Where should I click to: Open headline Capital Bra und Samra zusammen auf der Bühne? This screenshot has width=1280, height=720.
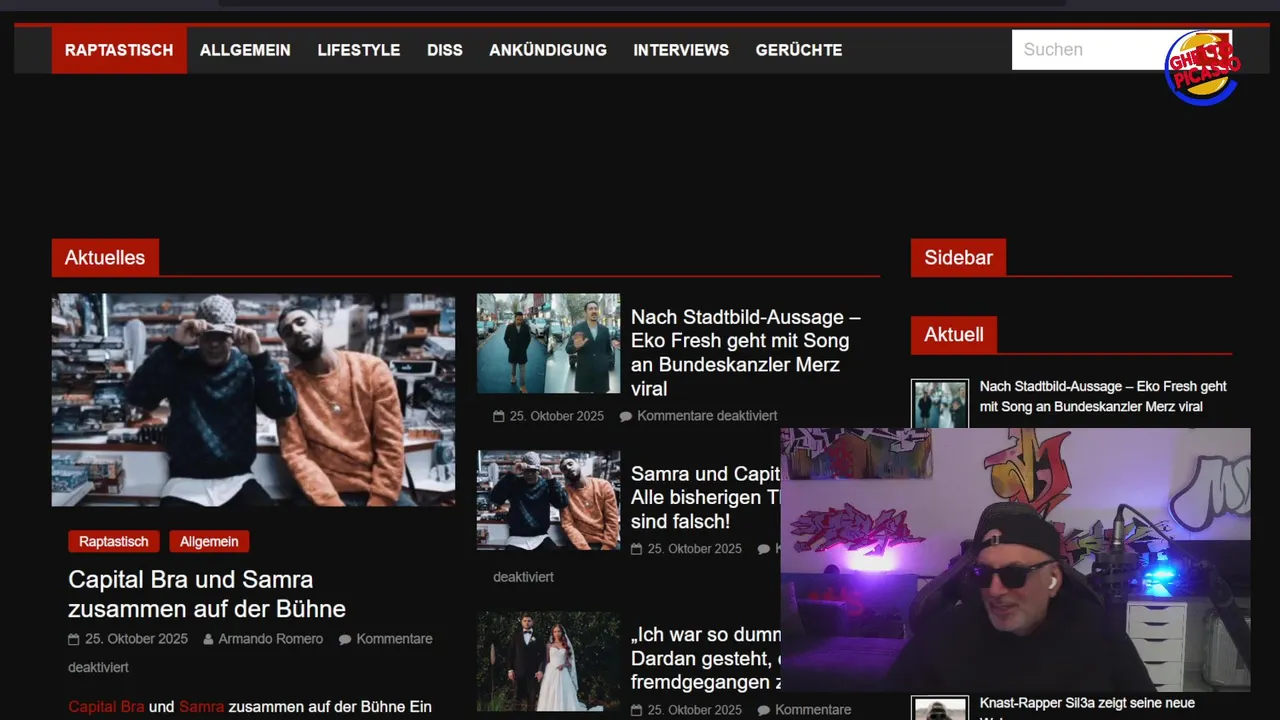pyautogui.click(x=207, y=594)
